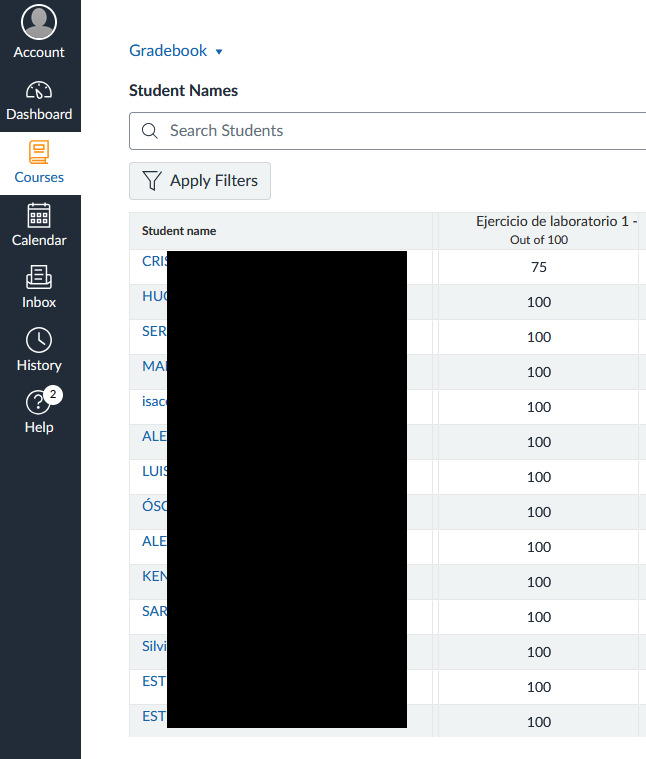Focus the Search Students field
The height and width of the screenshot is (759, 646).
tap(400, 131)
